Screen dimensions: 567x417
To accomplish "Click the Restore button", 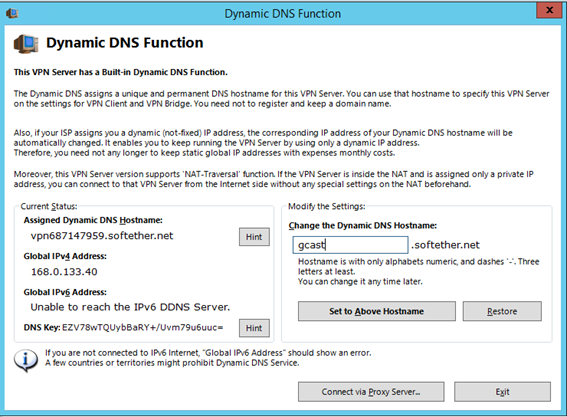I will point(502,311).
